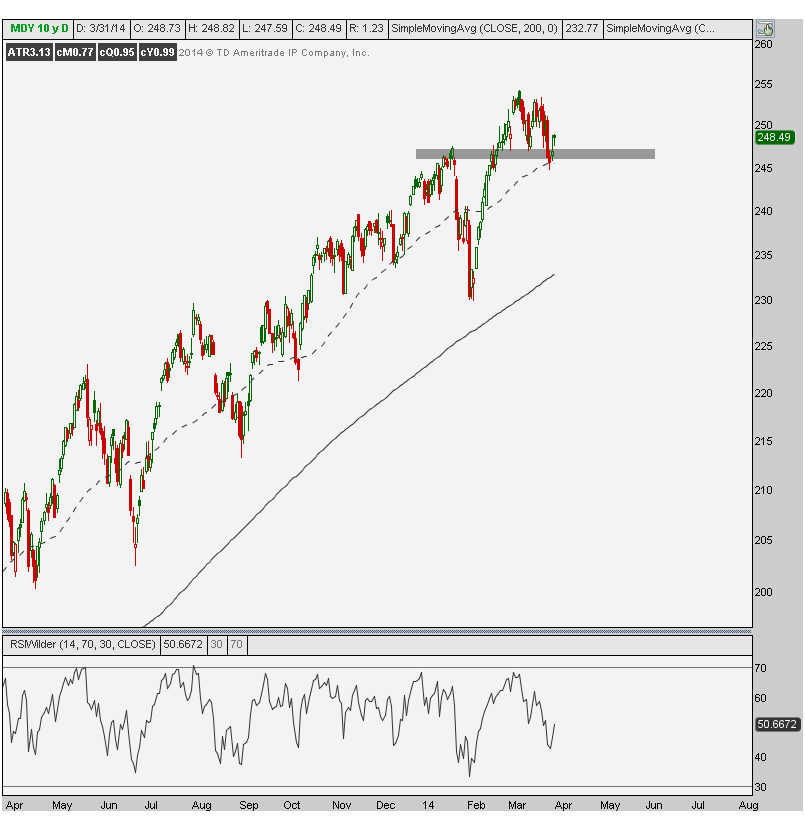
Task: Click the cM0.77 correlation badge
Action: (75, 52)
